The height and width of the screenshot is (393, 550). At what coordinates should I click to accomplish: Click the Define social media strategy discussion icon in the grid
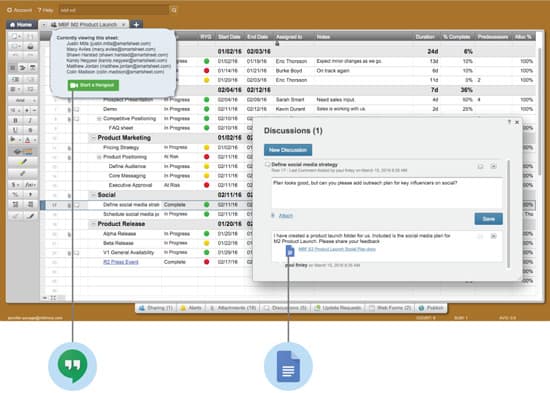76,205
